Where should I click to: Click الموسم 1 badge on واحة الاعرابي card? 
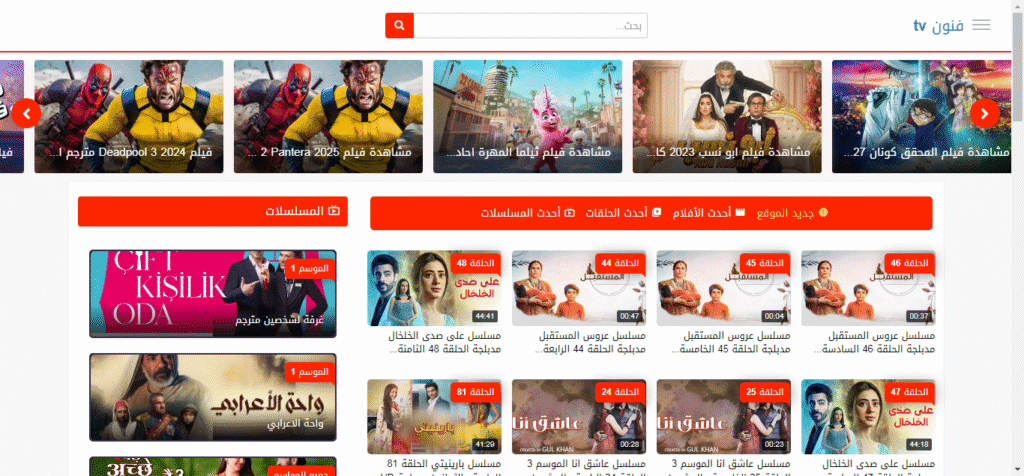click(310, 372)
